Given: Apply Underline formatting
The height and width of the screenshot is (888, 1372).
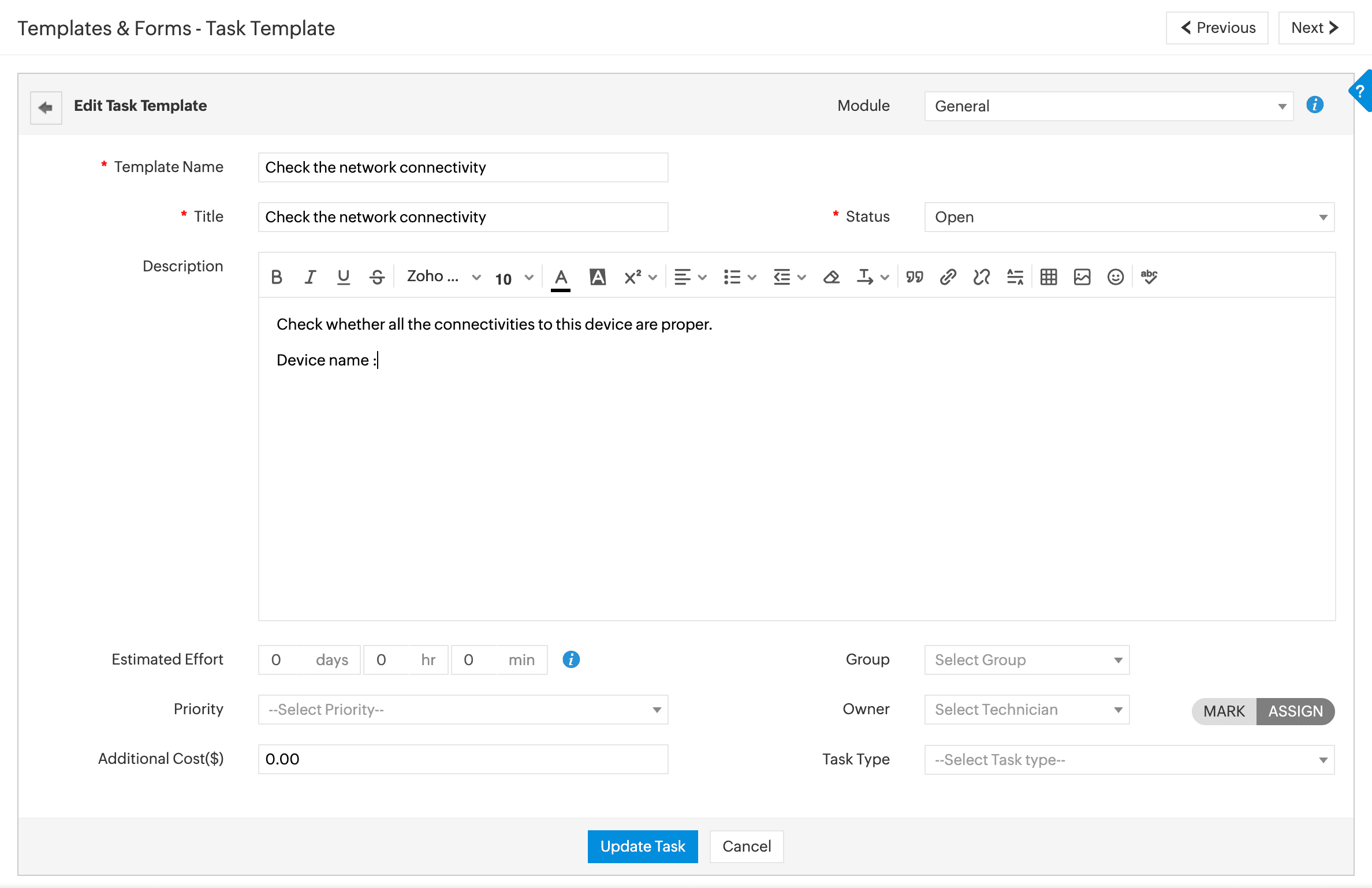Looking at the screenshot, I should pyautogui.click(x=344, y=277).
